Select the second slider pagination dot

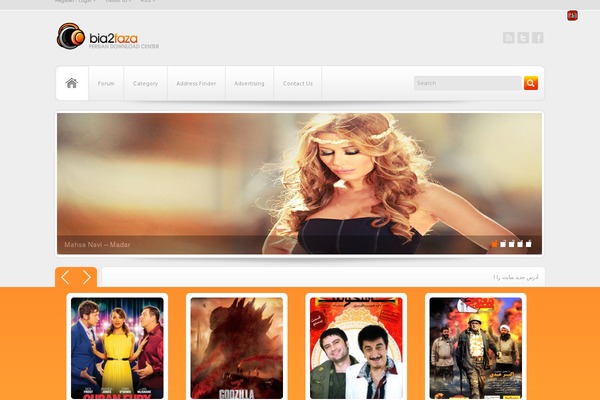click(503, 244)
